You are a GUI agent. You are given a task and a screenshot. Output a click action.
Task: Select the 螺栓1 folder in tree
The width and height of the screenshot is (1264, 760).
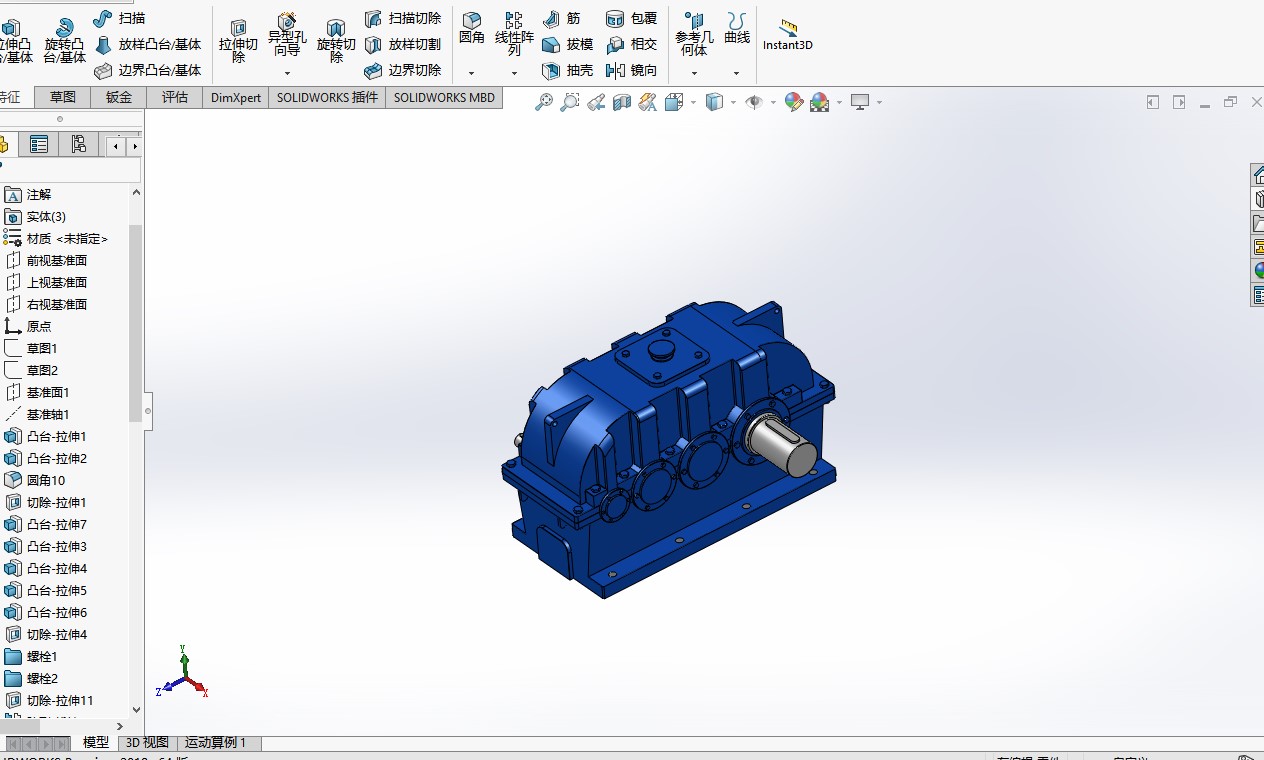[31, 657]
